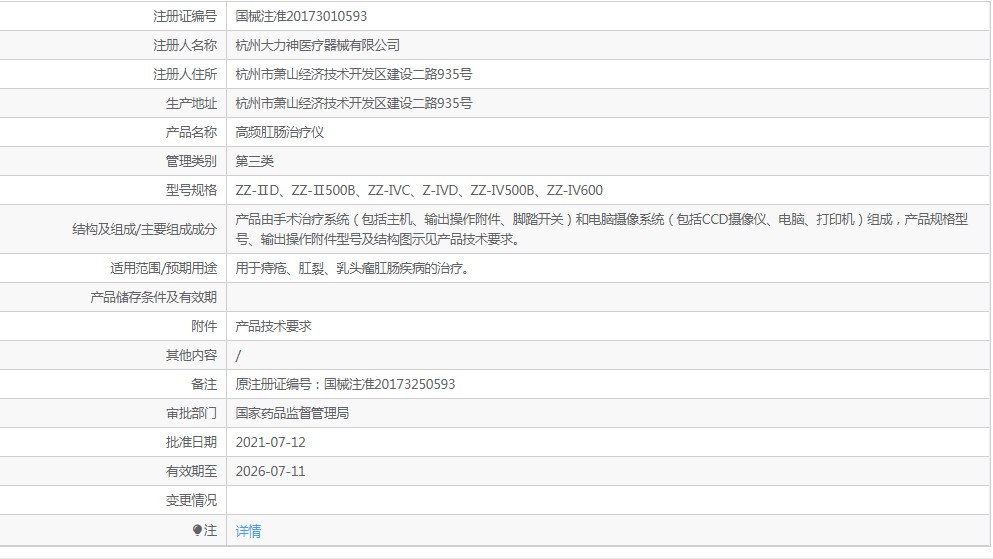Click the 变更情况 label

click(x=191, y=501)
